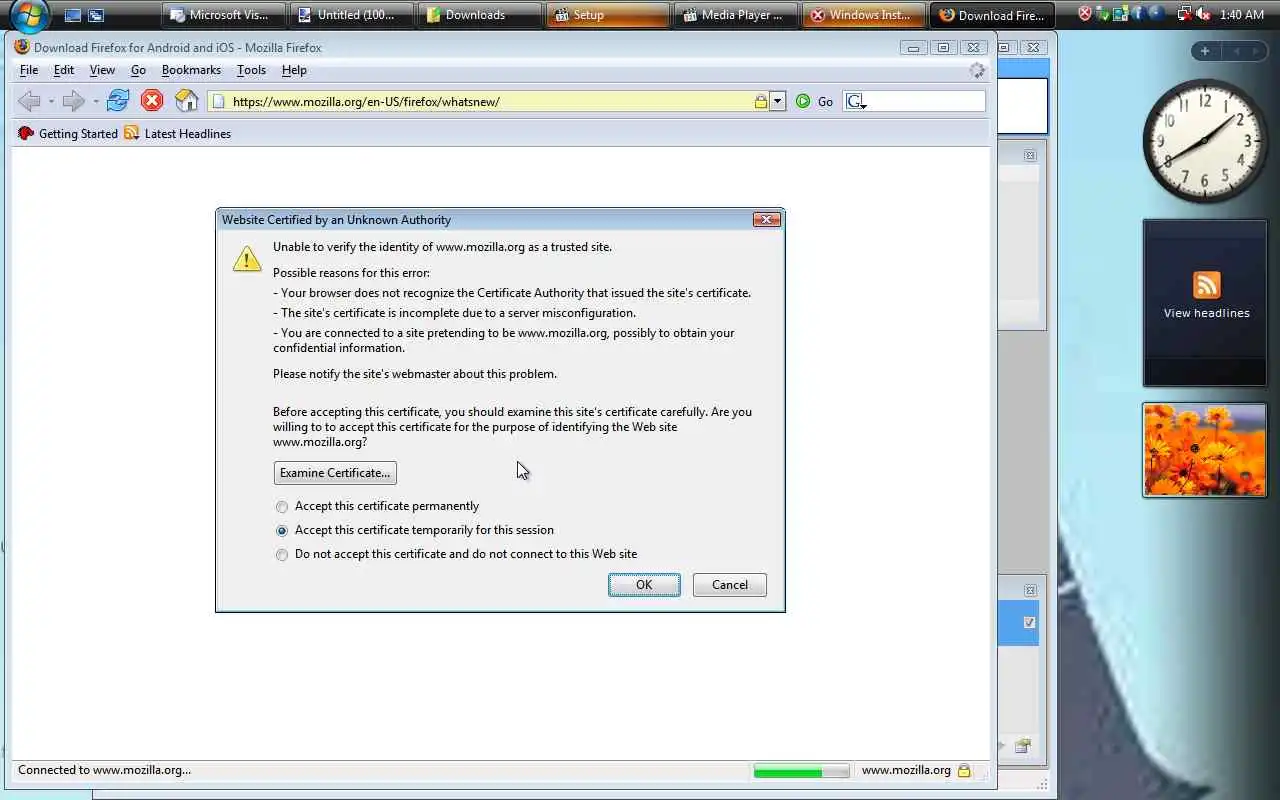Click into the Google search field
This screenshot has height=800, width=1280.
tap(925, 101)
